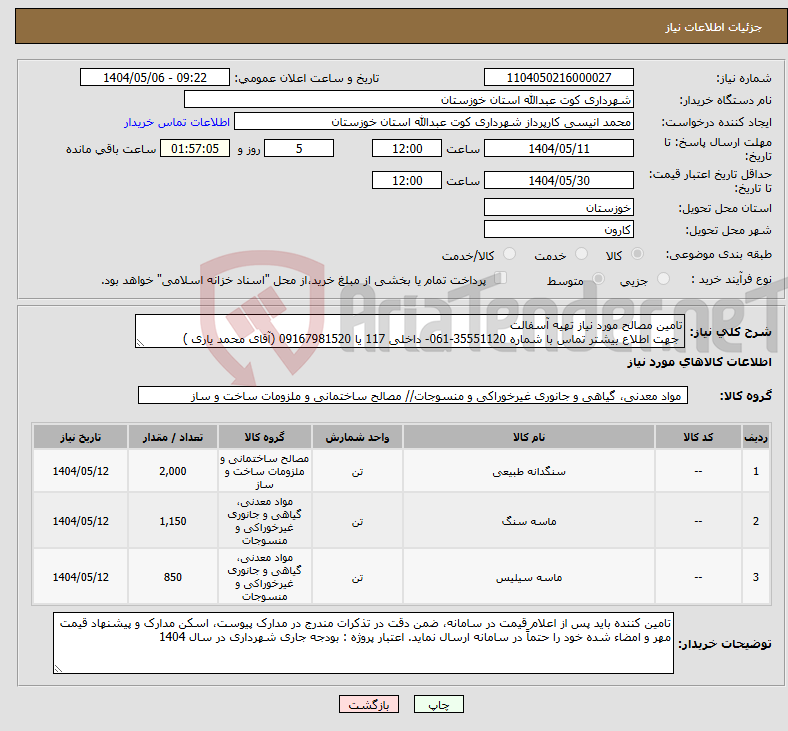Screen dimensions: 788x731
Task: Click the remaining days field showing 5
Action: coord(299,149)
